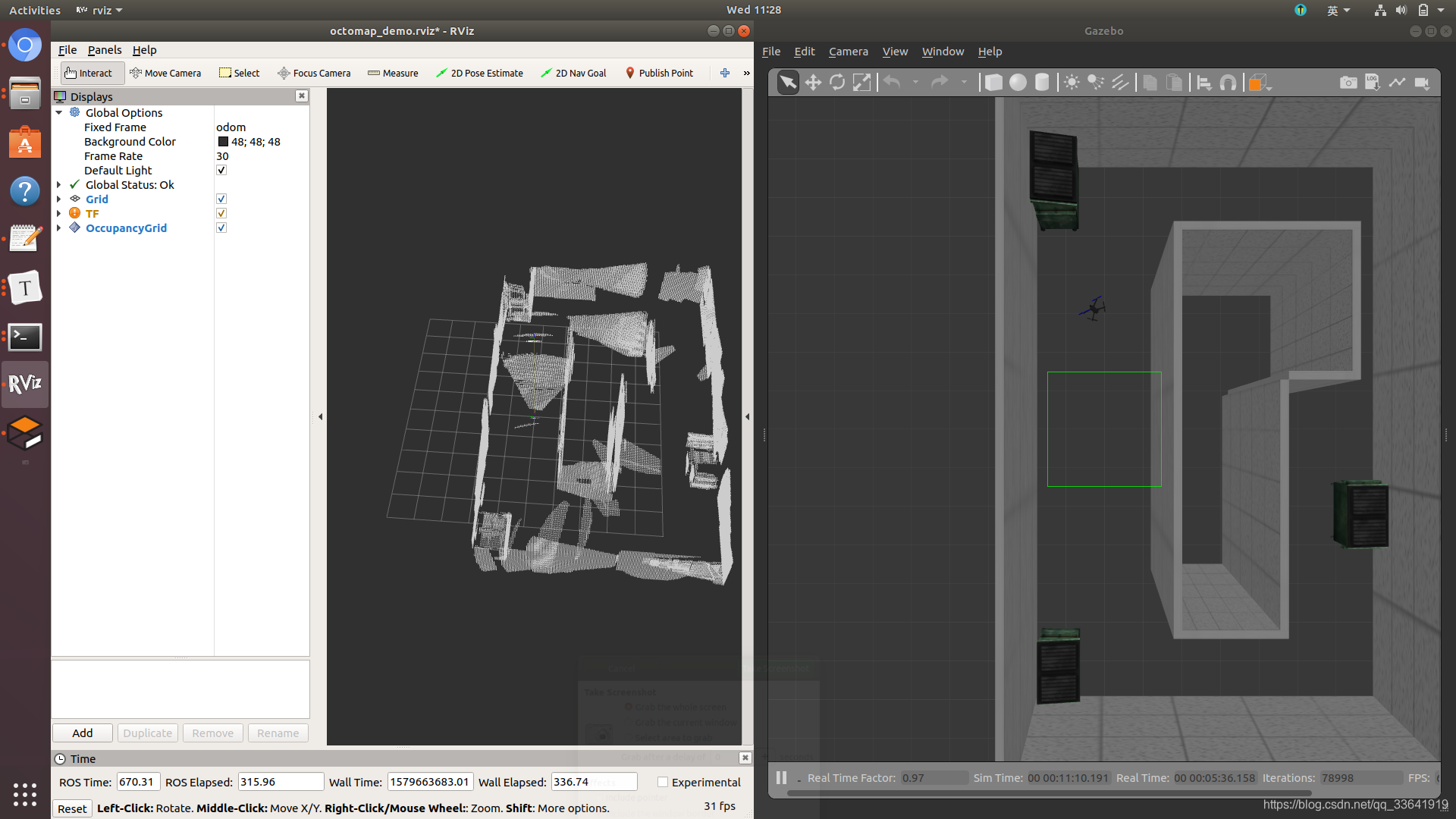The image size is (1456, 819).
Task: Open Gazebo's align tool
Action: [x=1204, y=83]
